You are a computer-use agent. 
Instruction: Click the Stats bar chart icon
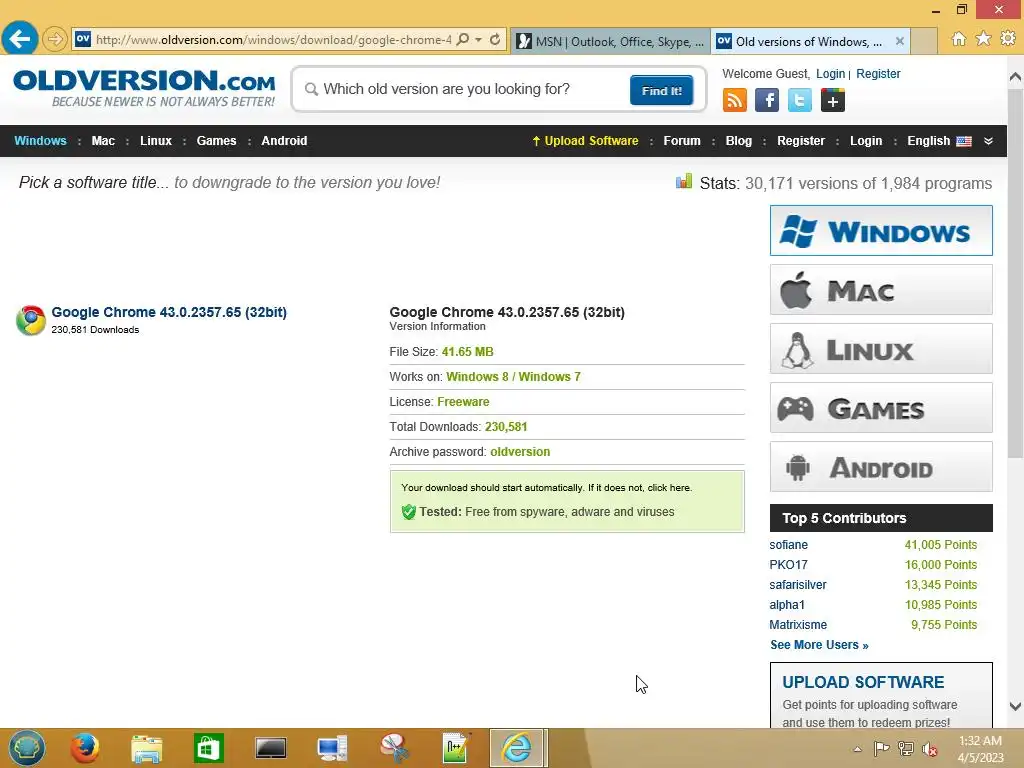tap(684, 182)
